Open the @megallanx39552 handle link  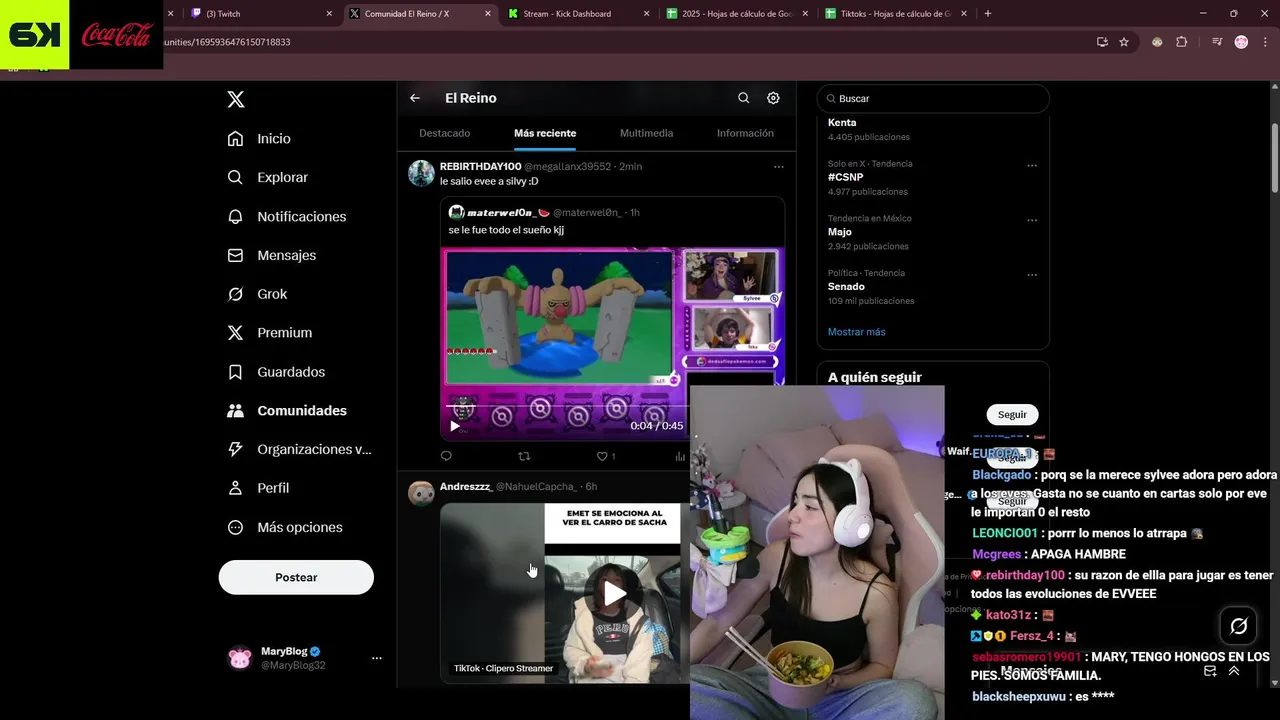click(x=568, y=167)
